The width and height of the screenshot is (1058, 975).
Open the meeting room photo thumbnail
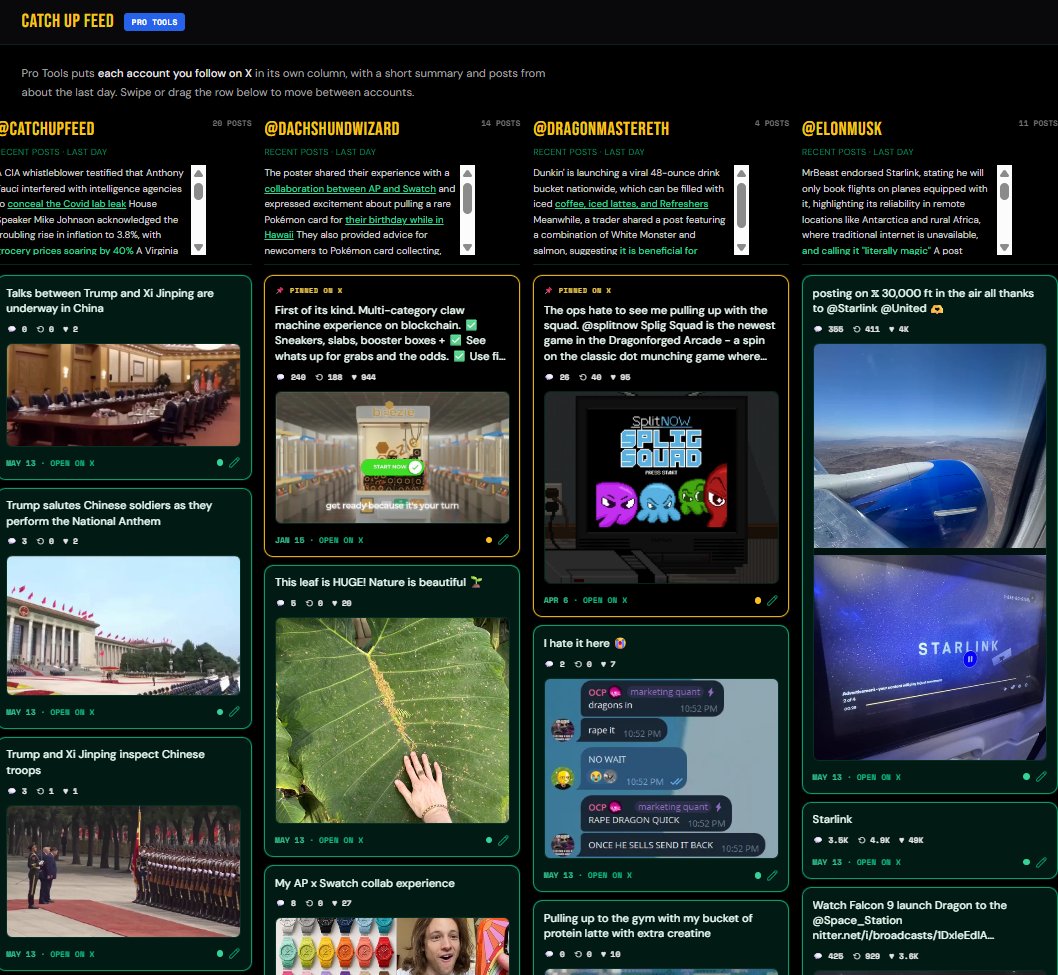click(x=123, y=395)
